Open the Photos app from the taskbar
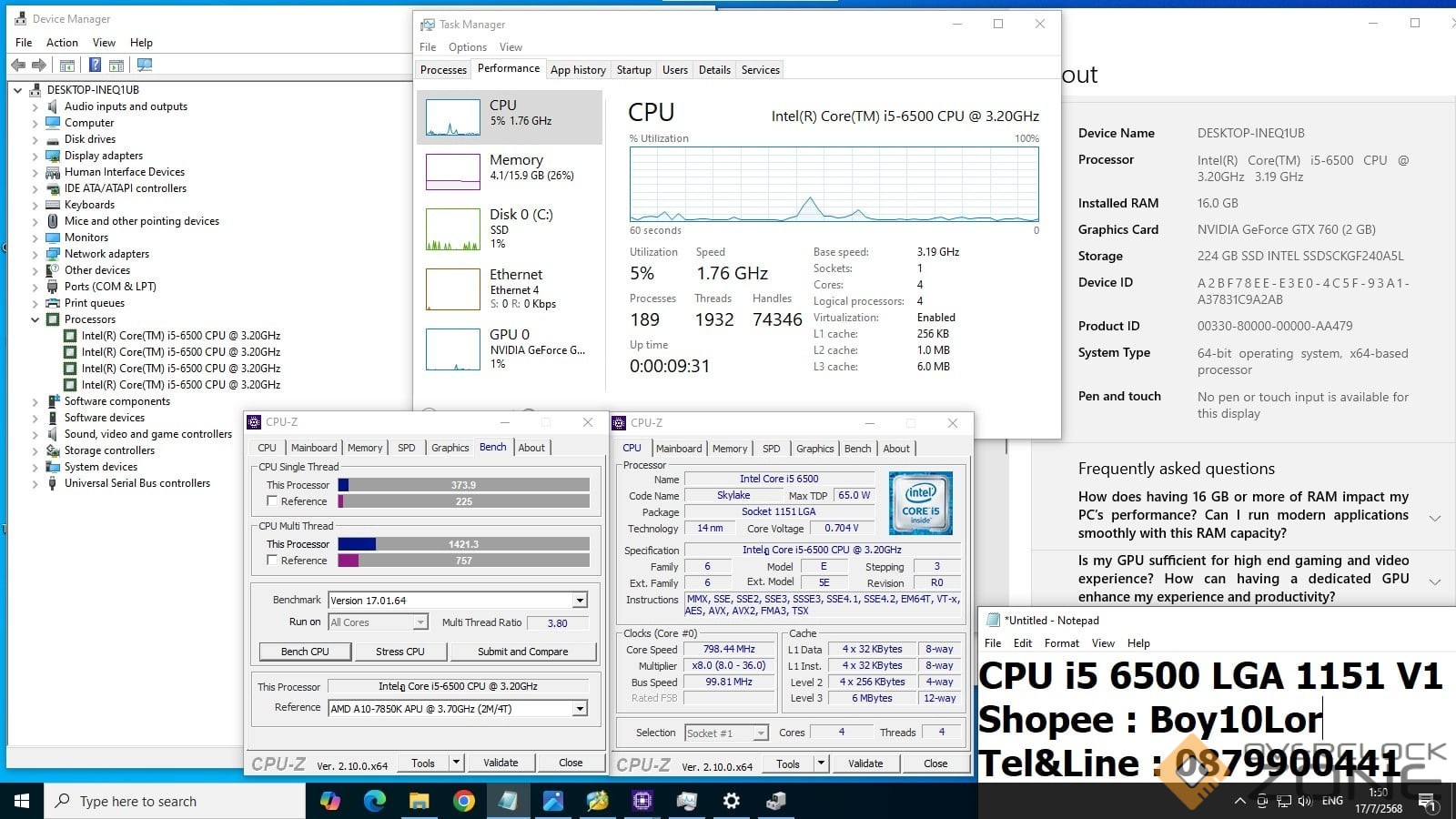 pyautogui.click(x=553, y=801)
